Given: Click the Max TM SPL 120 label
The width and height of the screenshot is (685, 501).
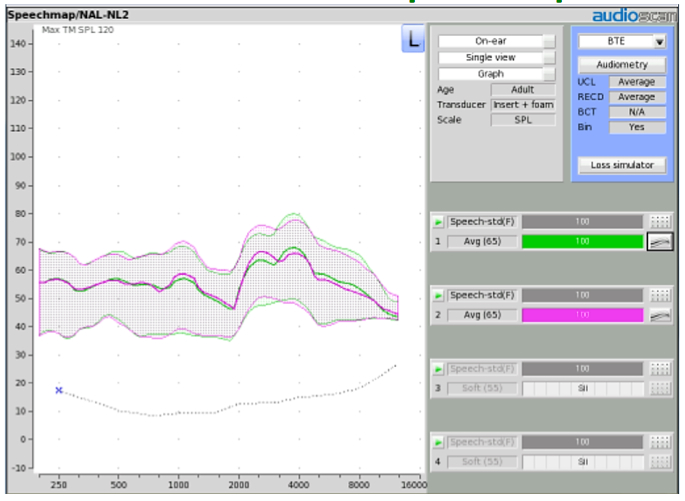Looking at the screenshot, I should (x=78, y=30).
